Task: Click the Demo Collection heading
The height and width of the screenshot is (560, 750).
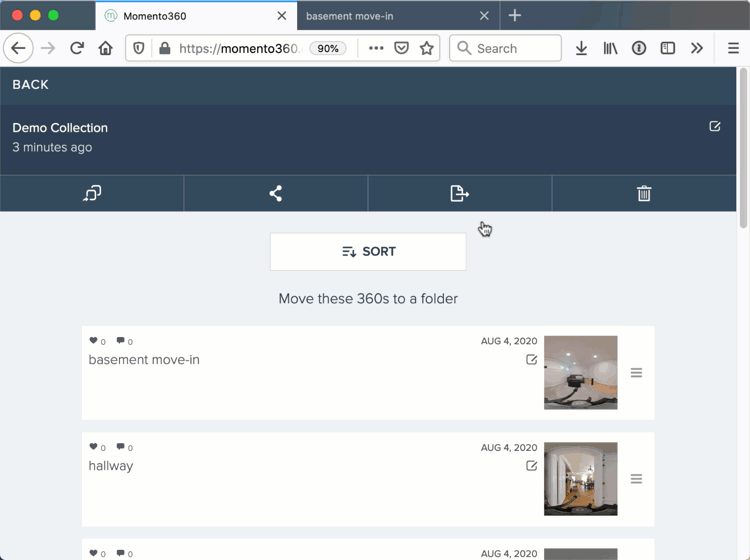Action: (60, 128)
